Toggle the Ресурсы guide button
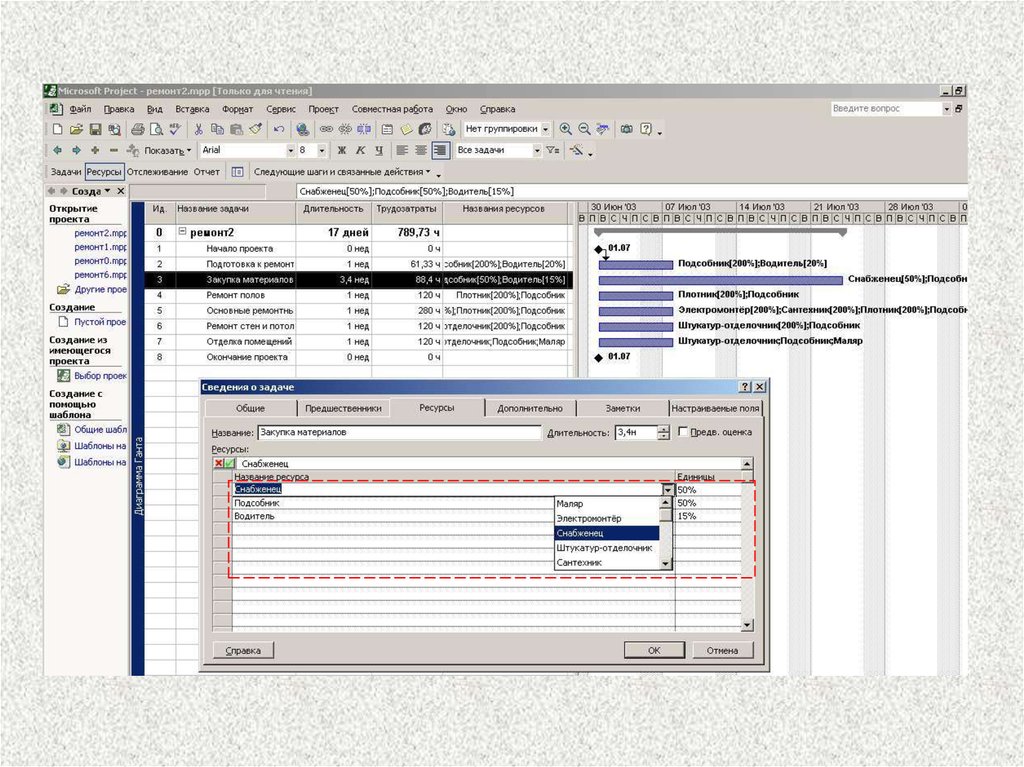Image resolution: width=1024 pixels, height=767 pixels. (104, 172)
